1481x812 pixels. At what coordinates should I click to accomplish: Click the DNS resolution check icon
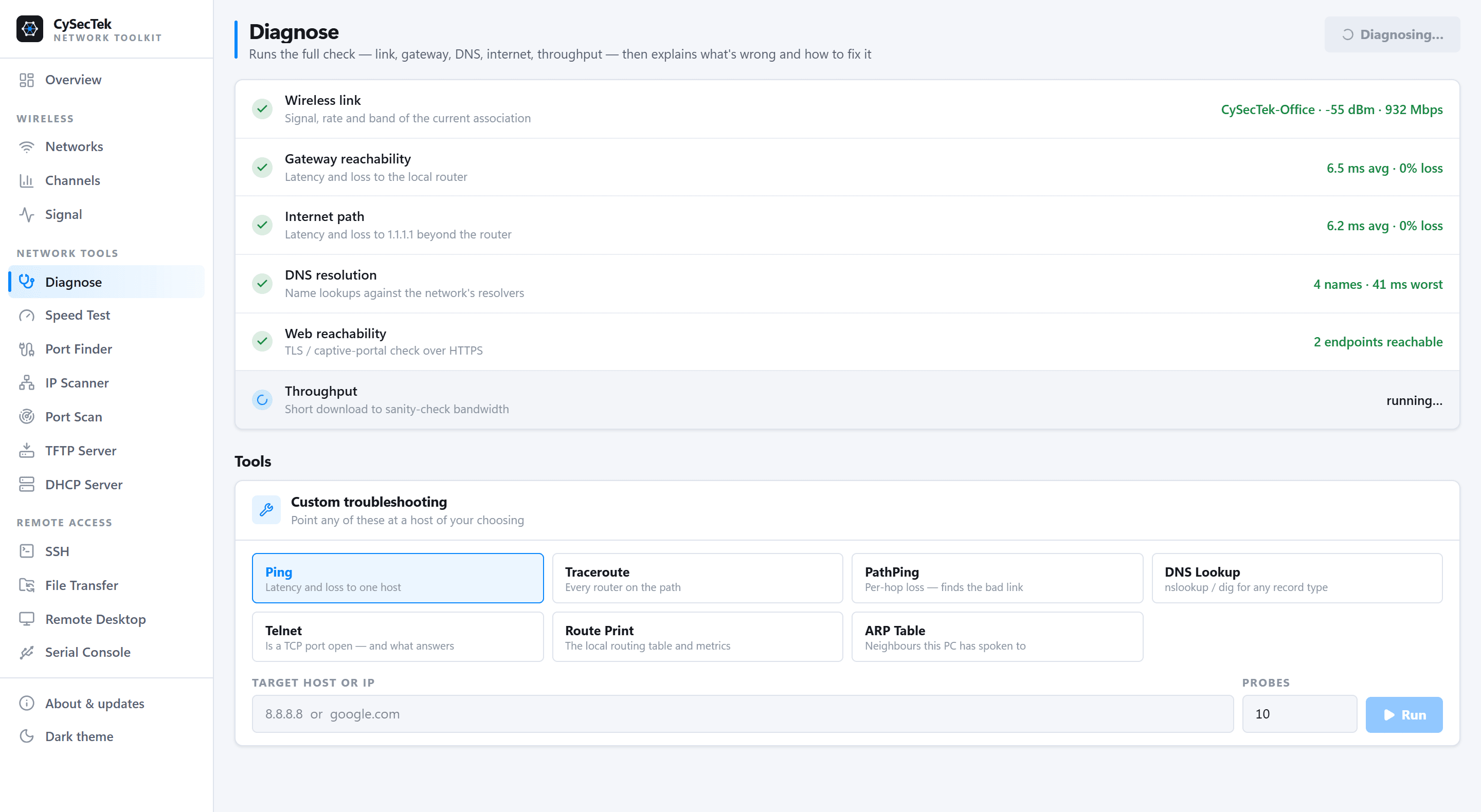pyautogui.click(x=262, y=284)
